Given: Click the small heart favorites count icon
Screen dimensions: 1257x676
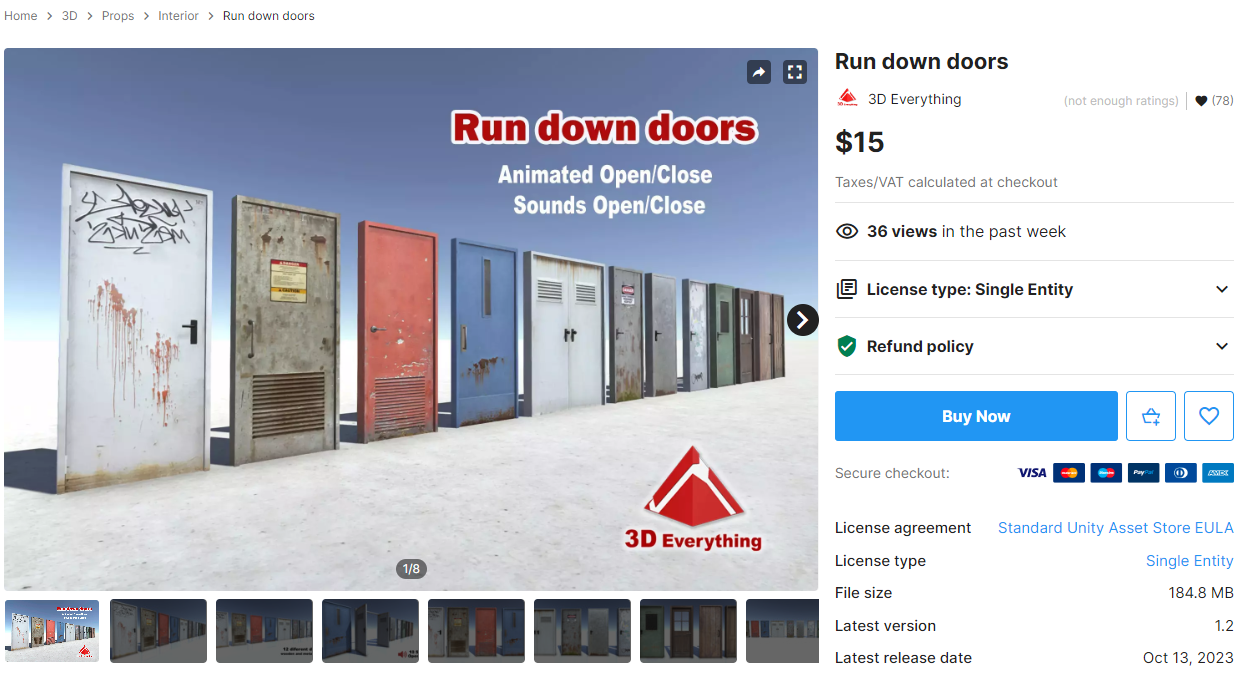Looking at the screenshot, I should point(1201,101).
